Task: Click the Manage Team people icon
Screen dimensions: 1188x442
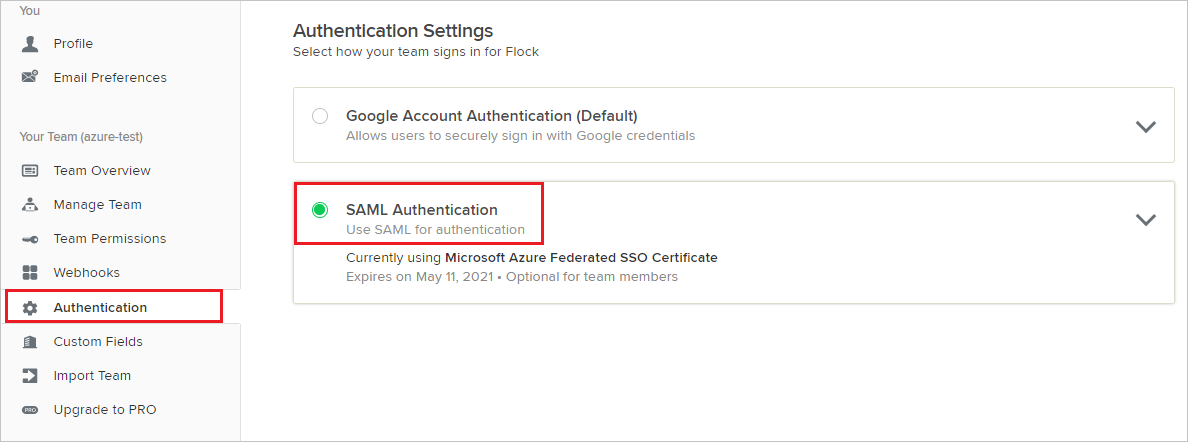Action: pos(30,205)
